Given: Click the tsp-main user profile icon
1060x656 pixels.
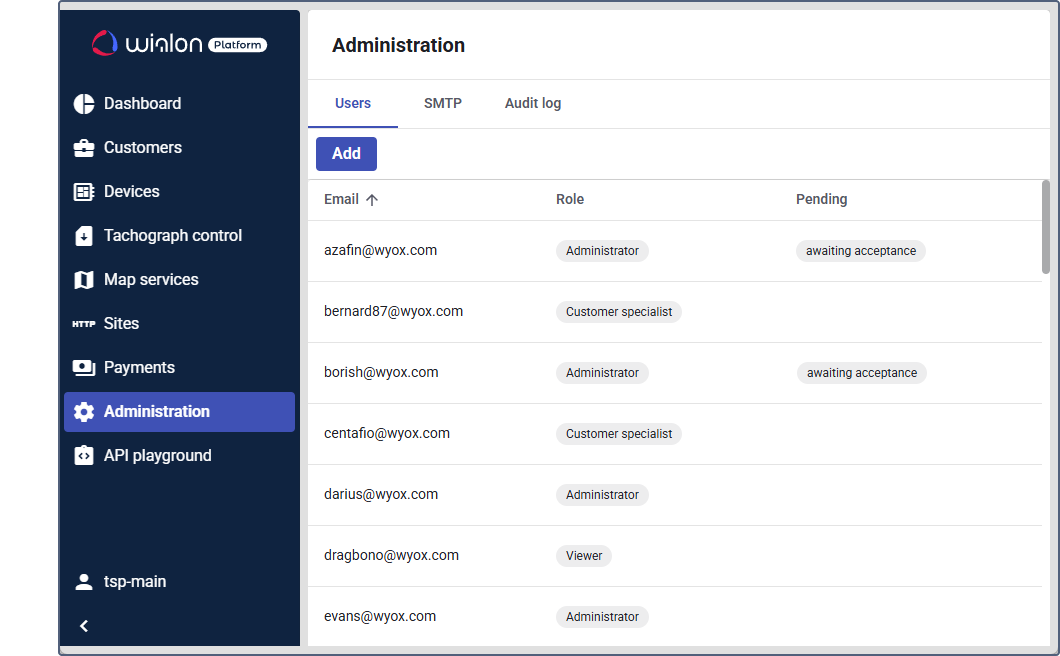Looking at the screenshot, I should (84, 582).
